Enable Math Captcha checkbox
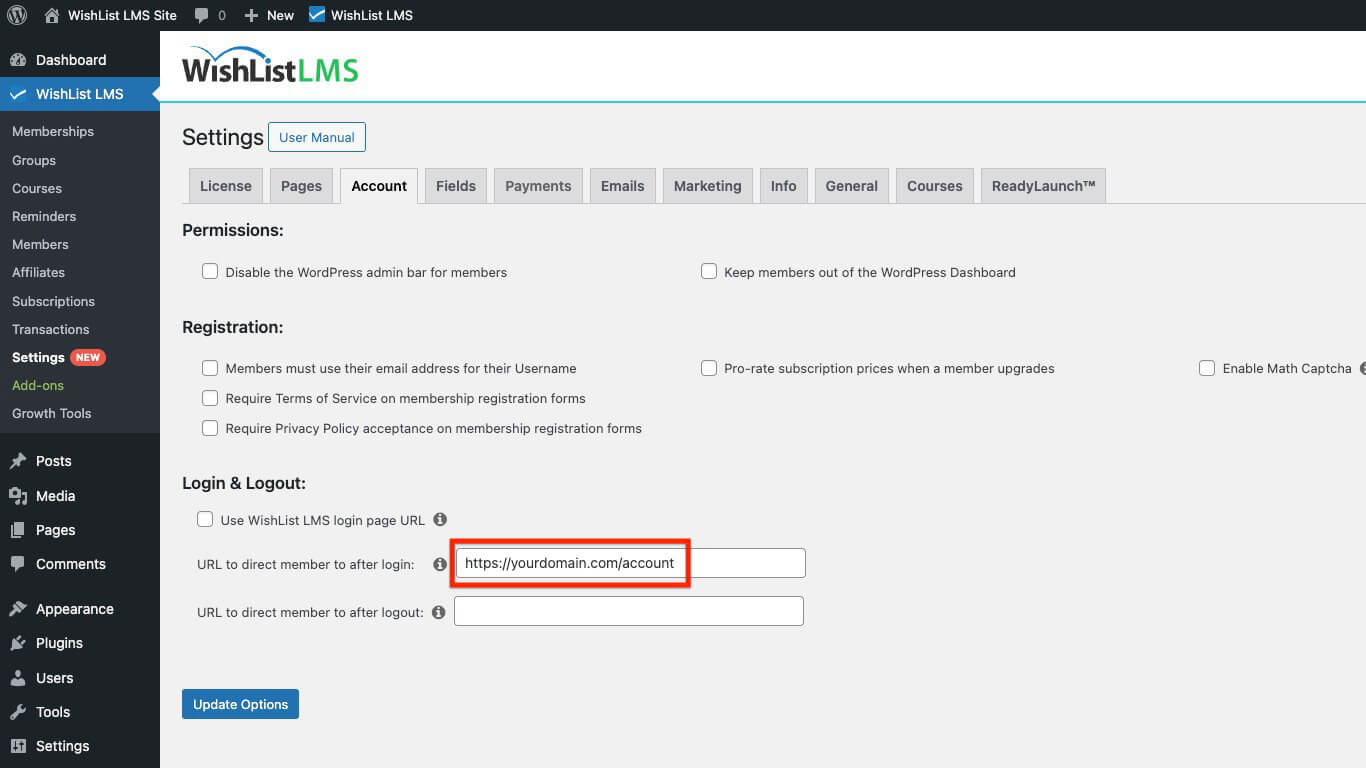This screenshot has width=1366, height=768. click(1207, 368)
